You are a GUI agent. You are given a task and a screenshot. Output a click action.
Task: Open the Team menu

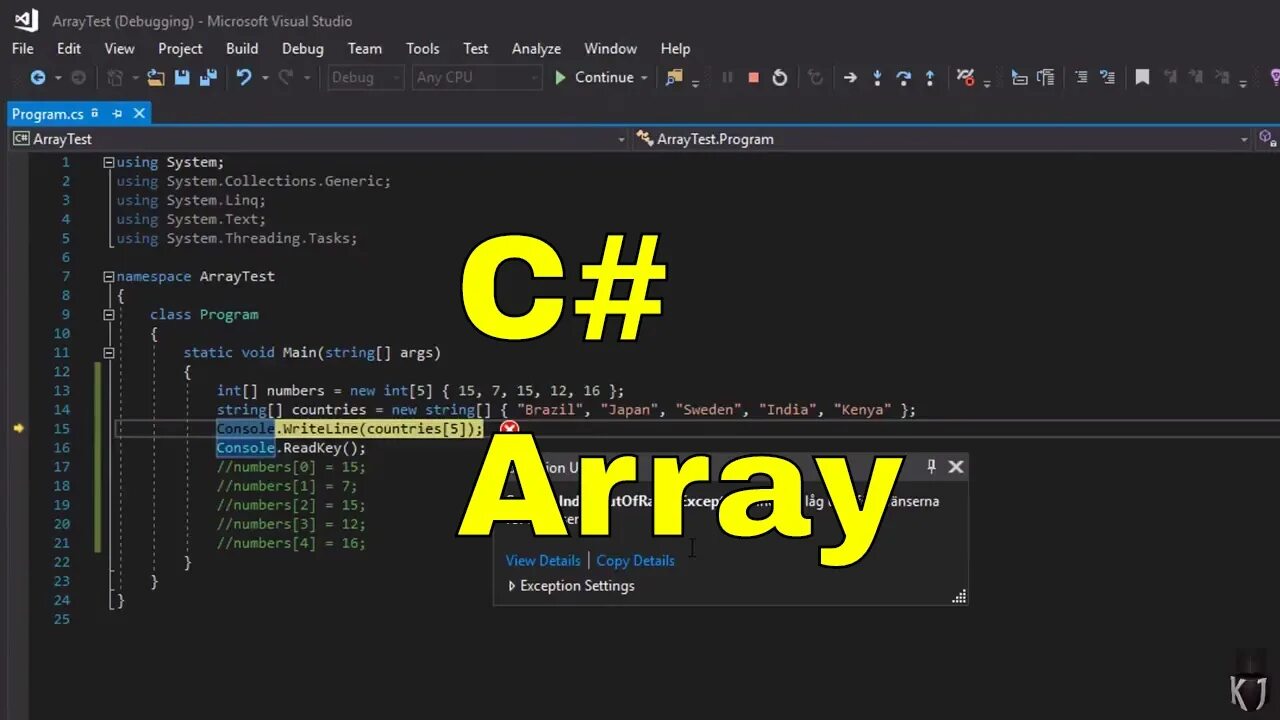tap(364, 48)
